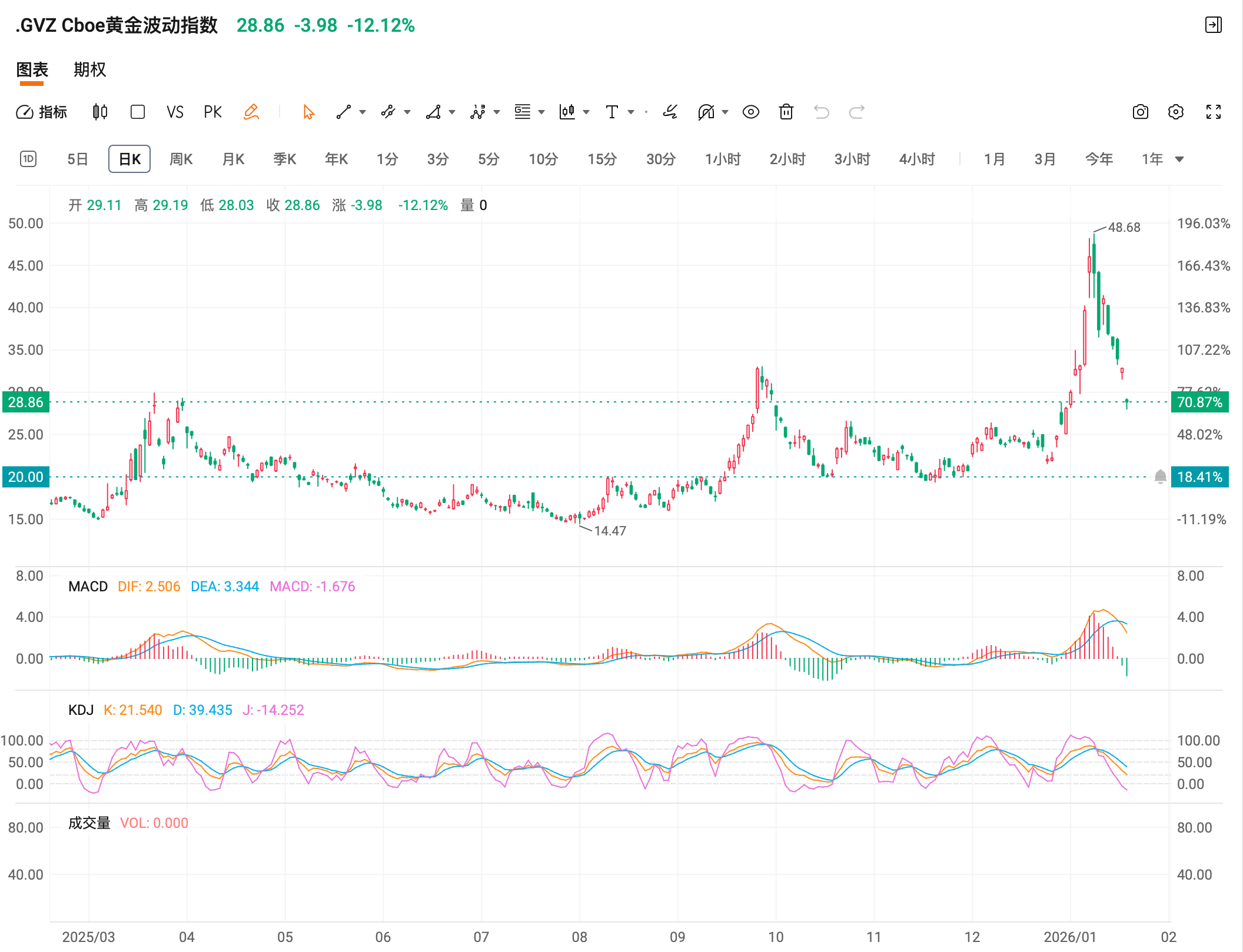Image resolution: width=1243 pixels, height=952 pixels.
Task: Click the trash delete drawings icon
Action: pos(786,112)
